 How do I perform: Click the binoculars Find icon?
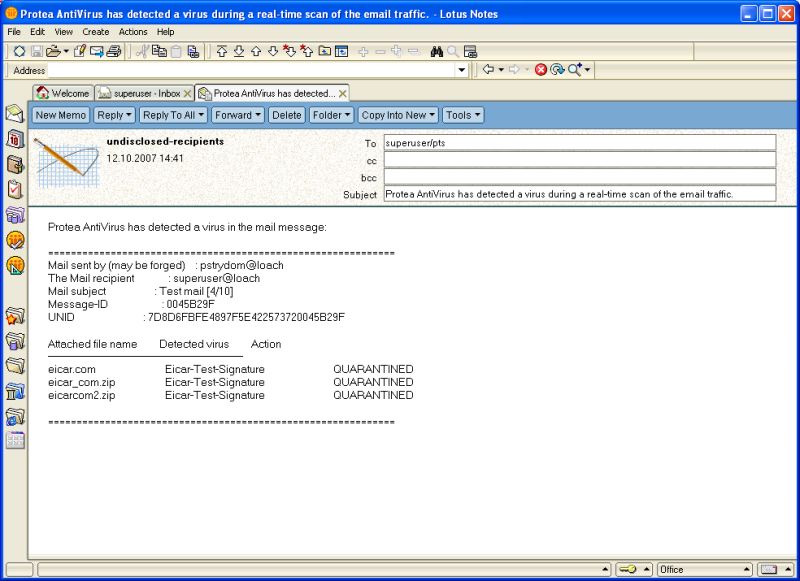(437, 51)
